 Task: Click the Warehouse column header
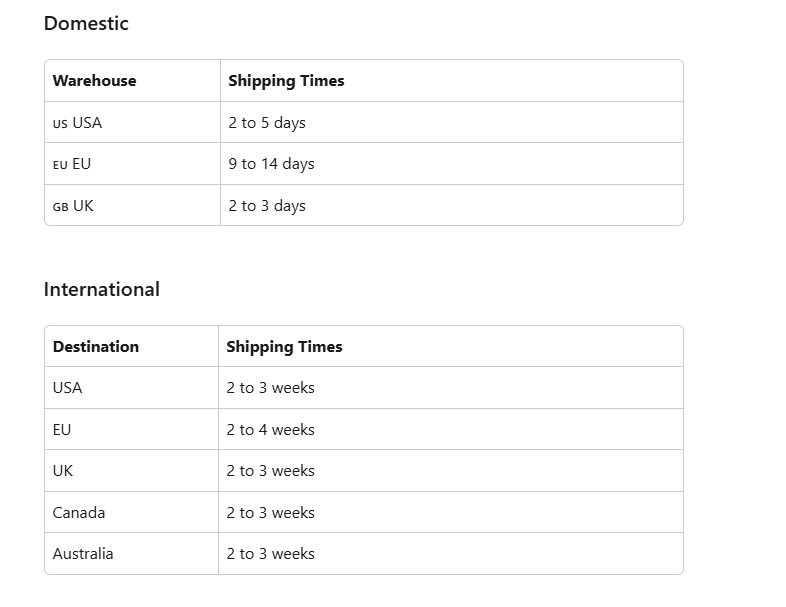[94, 81]
